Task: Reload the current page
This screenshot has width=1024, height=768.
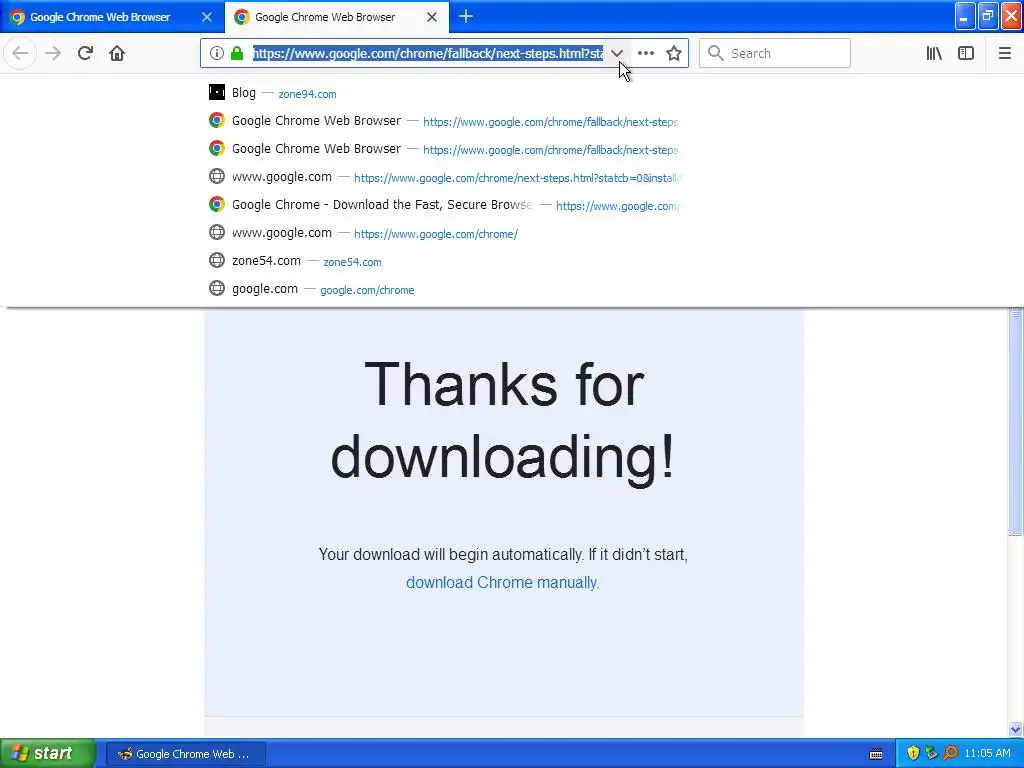Action: 85,53
